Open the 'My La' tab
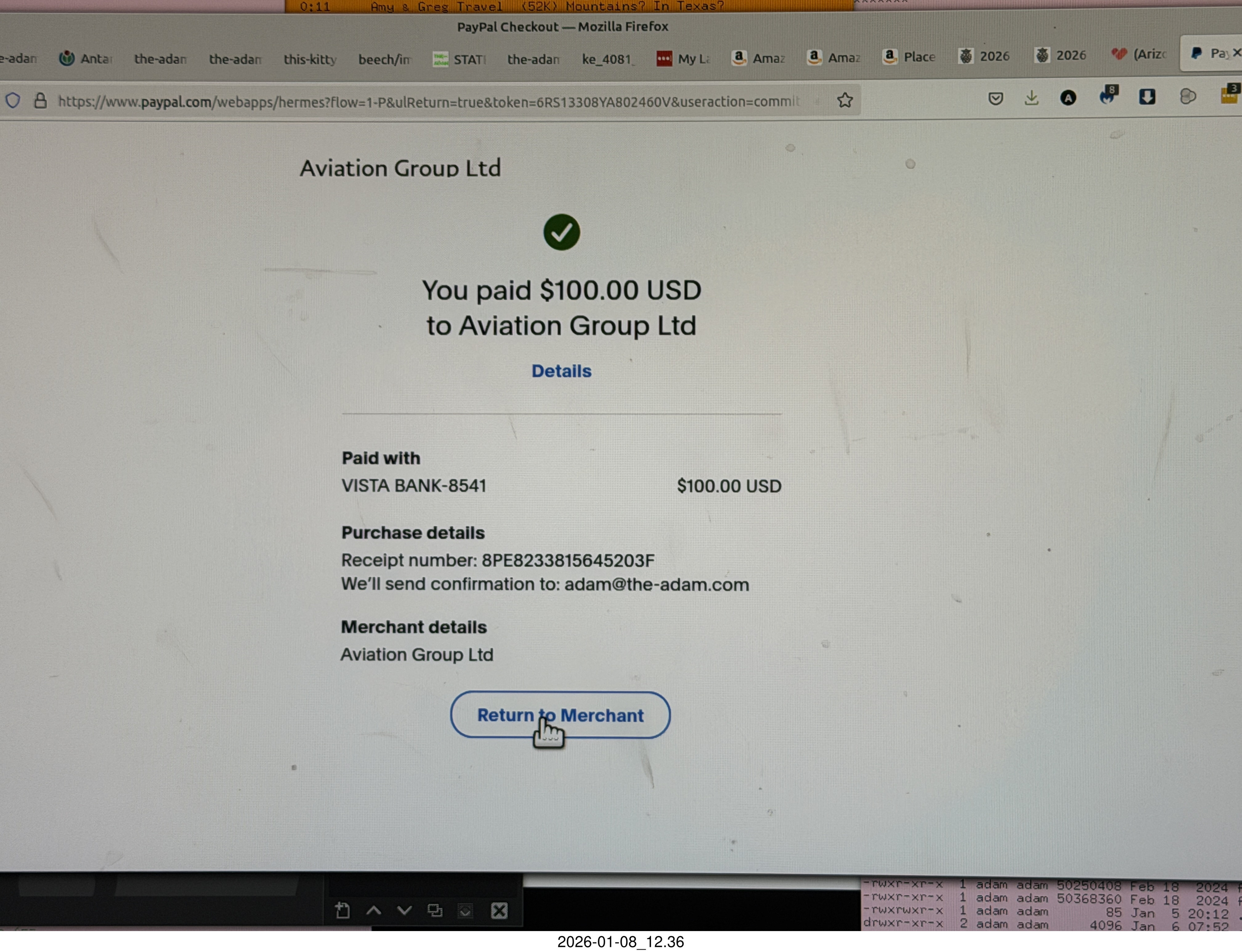The image size is (1242, 952). (683, 58)
